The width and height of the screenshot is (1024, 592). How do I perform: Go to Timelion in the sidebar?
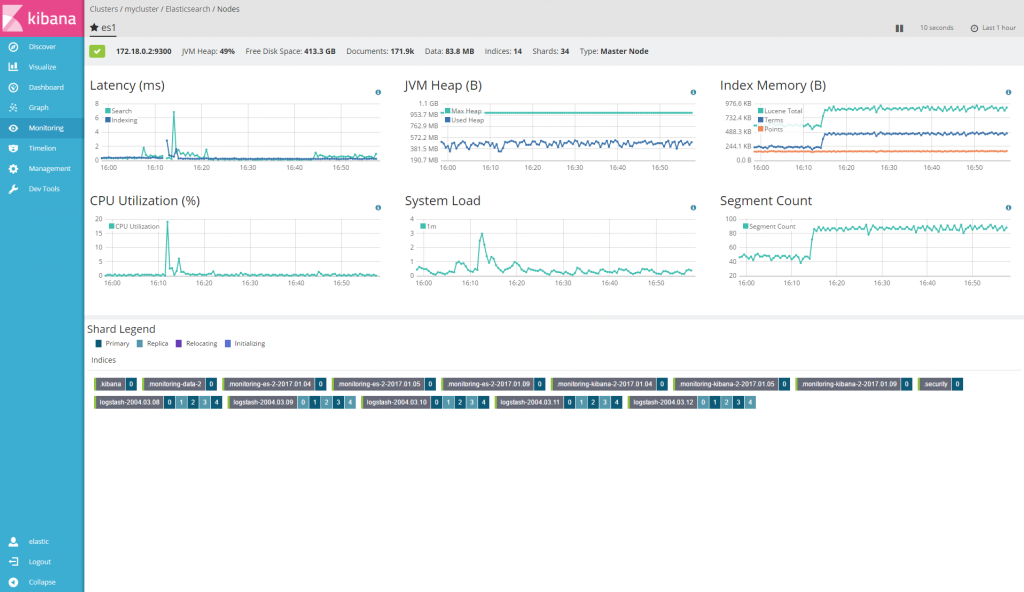42,148
